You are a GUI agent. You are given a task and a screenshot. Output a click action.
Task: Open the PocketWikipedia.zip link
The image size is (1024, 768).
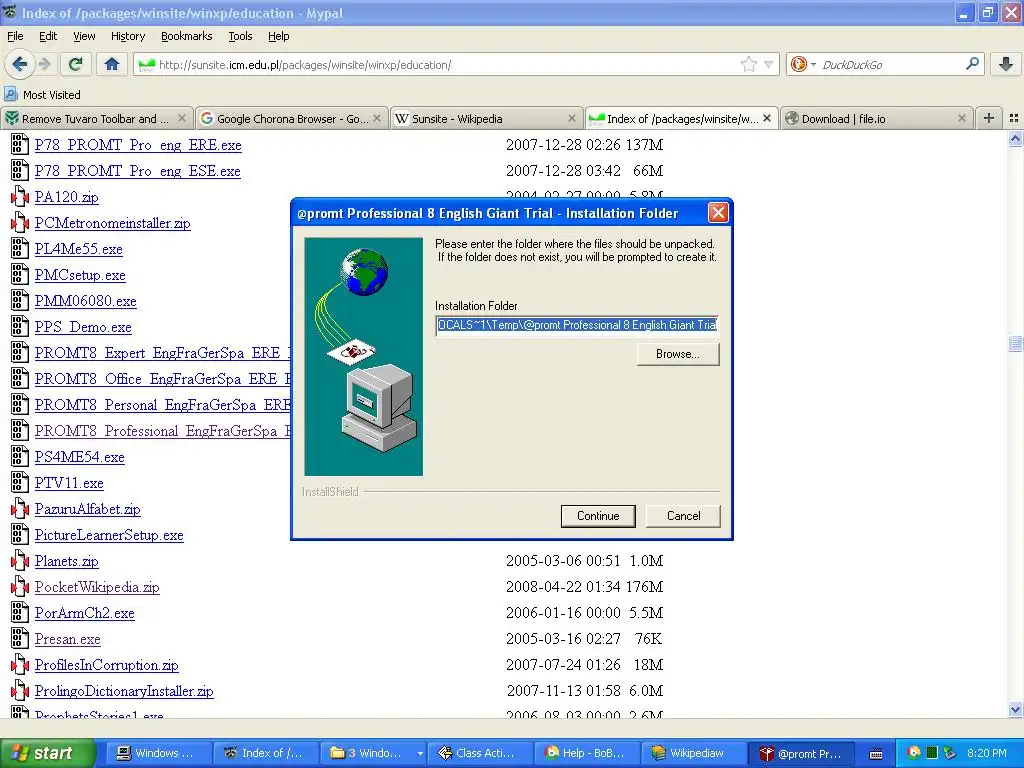coord(97,587)
